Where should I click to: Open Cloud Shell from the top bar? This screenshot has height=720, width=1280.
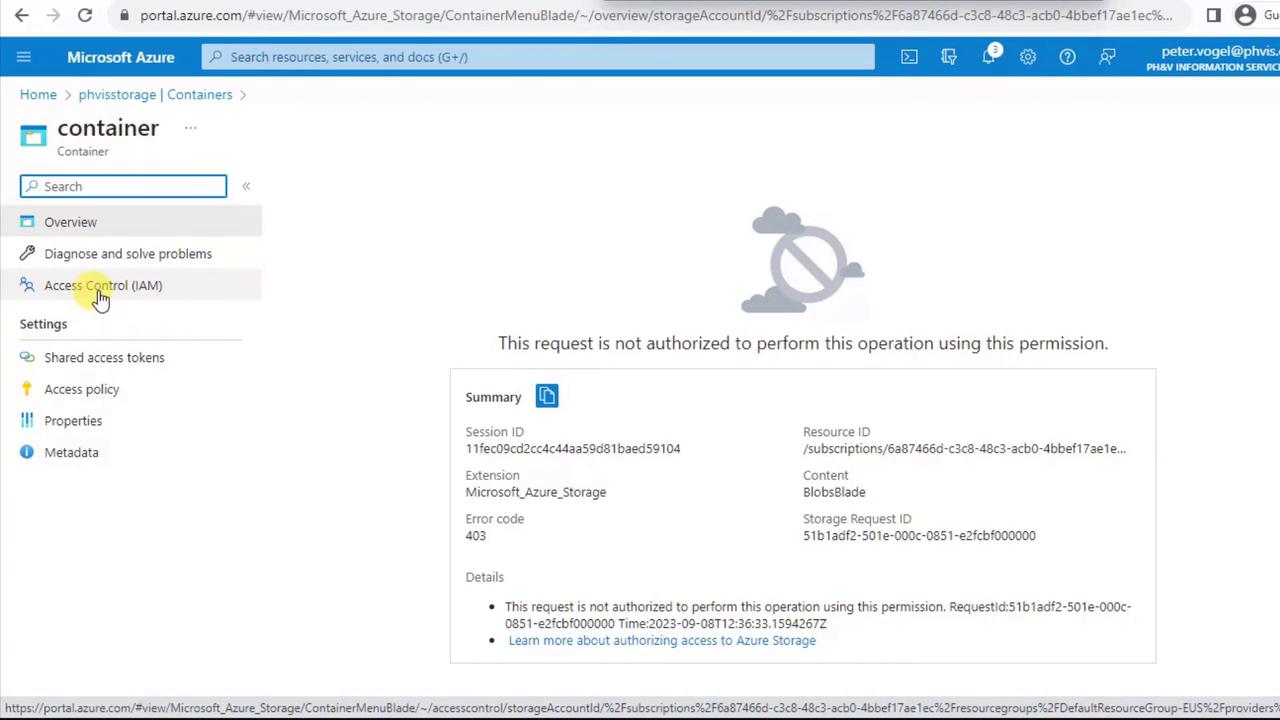[909, 57]
